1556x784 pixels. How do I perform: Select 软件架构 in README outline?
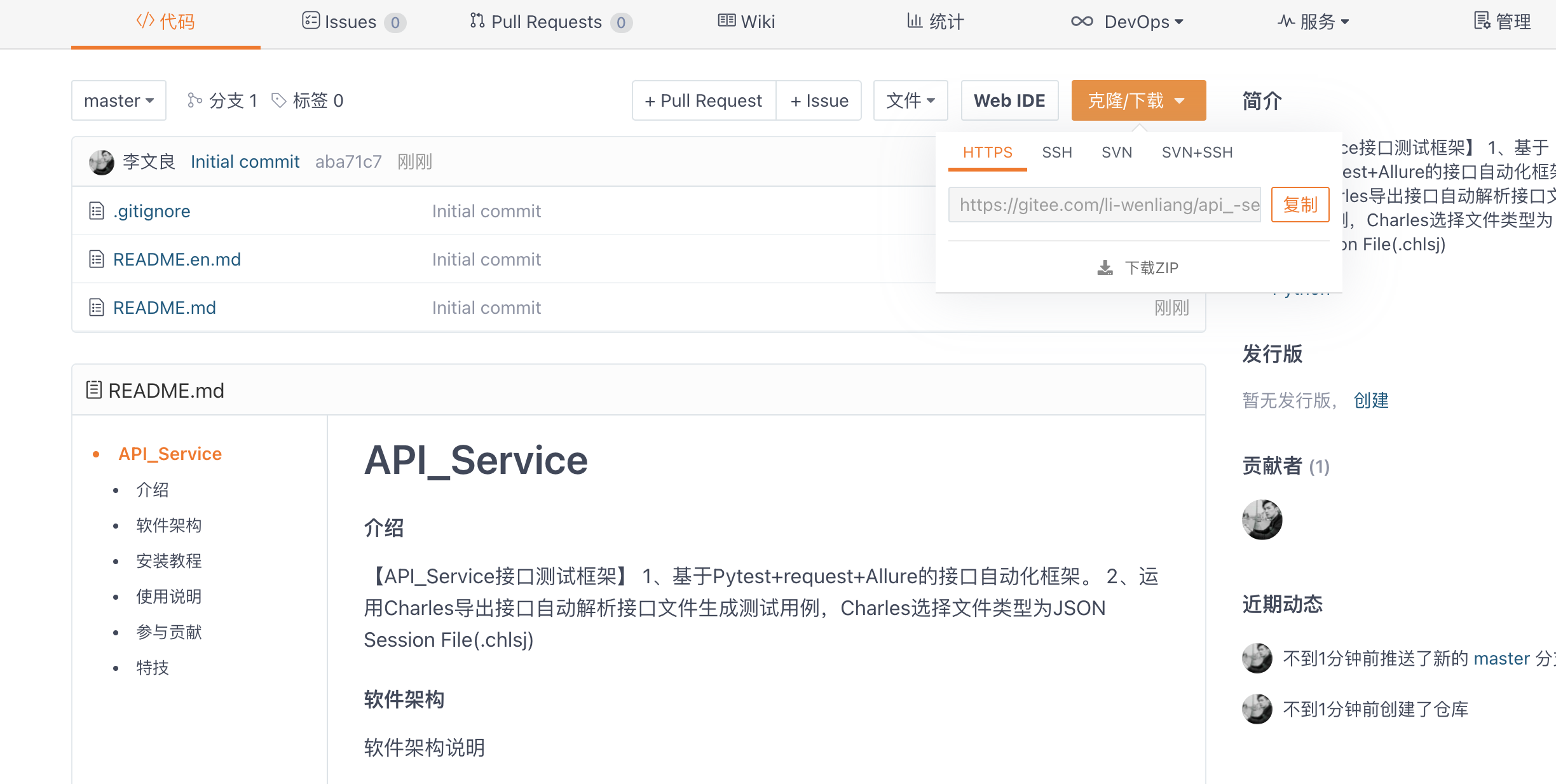tap(168, 525)
